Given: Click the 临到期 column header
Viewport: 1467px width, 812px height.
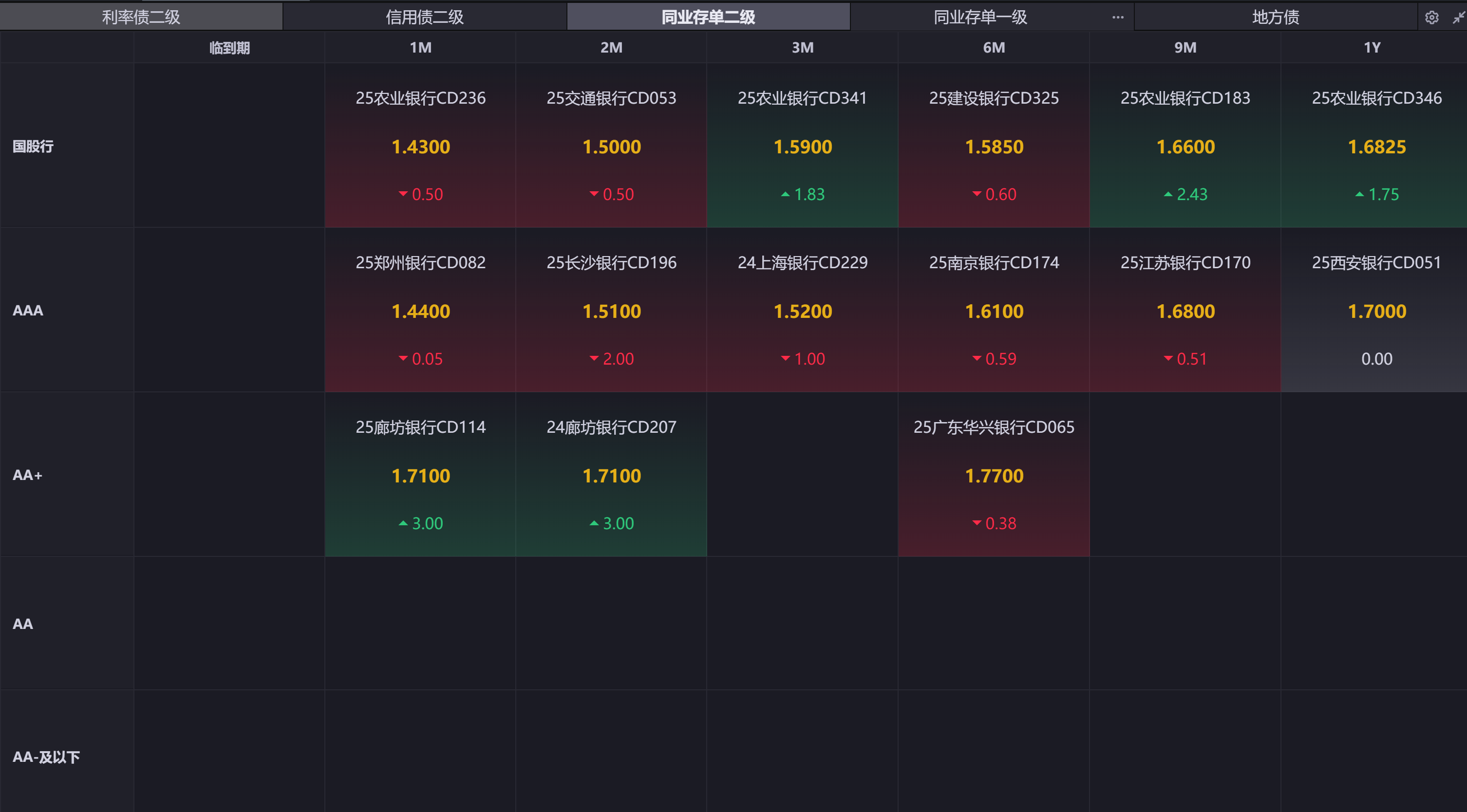Looking at the screenshot, I should [x=229, y=47].
